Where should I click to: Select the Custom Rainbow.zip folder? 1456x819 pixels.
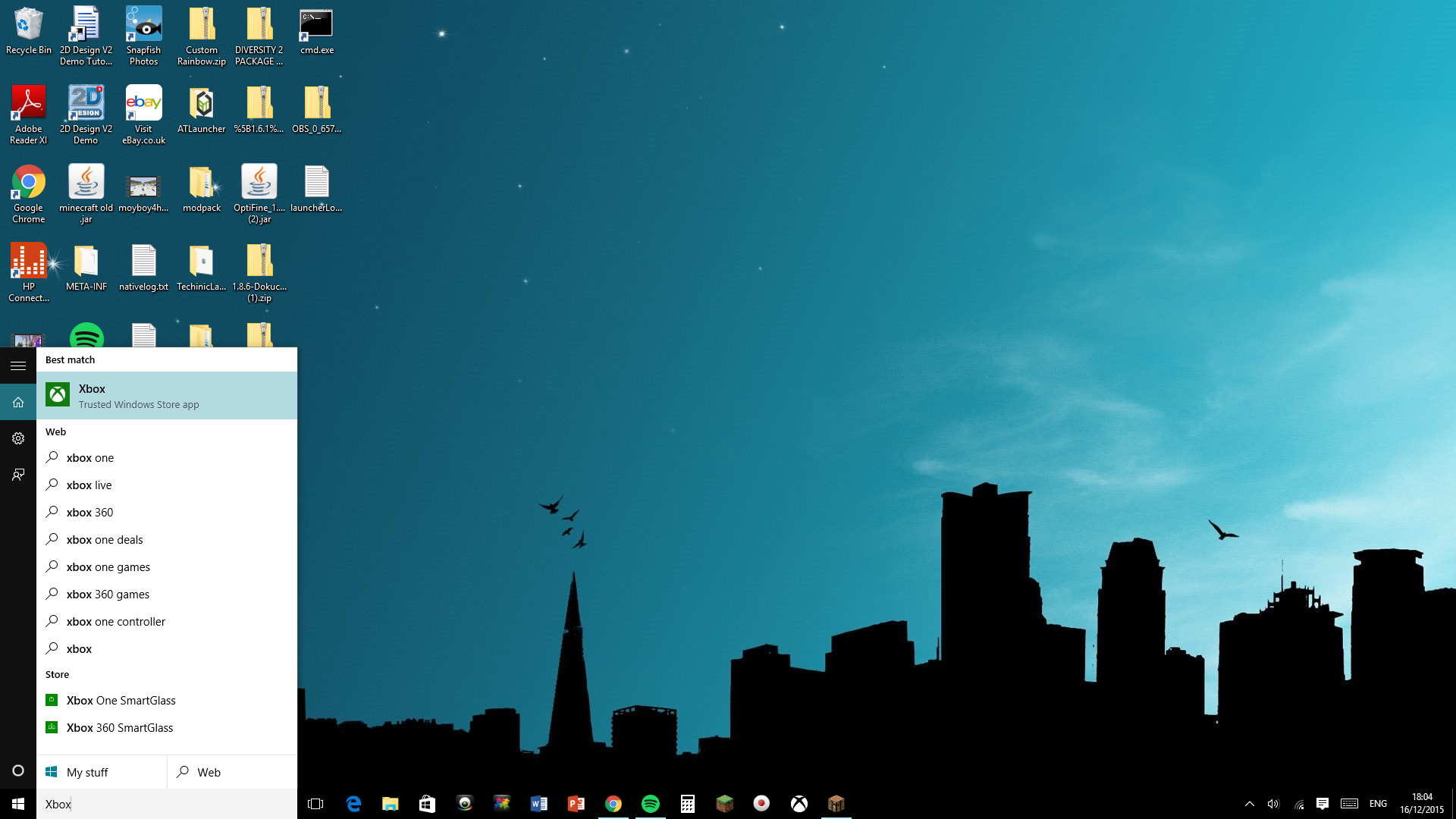tap(202, 36)
